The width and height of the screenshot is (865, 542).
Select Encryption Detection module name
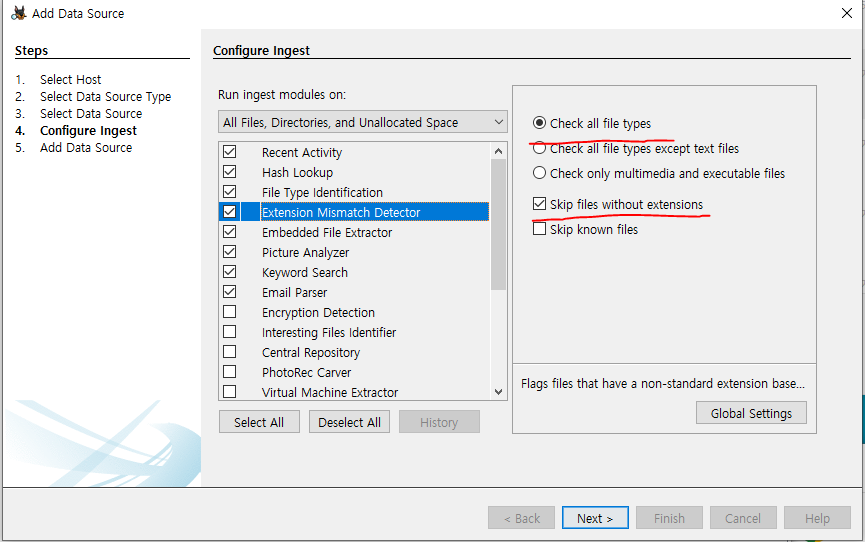tap(318, 312)
